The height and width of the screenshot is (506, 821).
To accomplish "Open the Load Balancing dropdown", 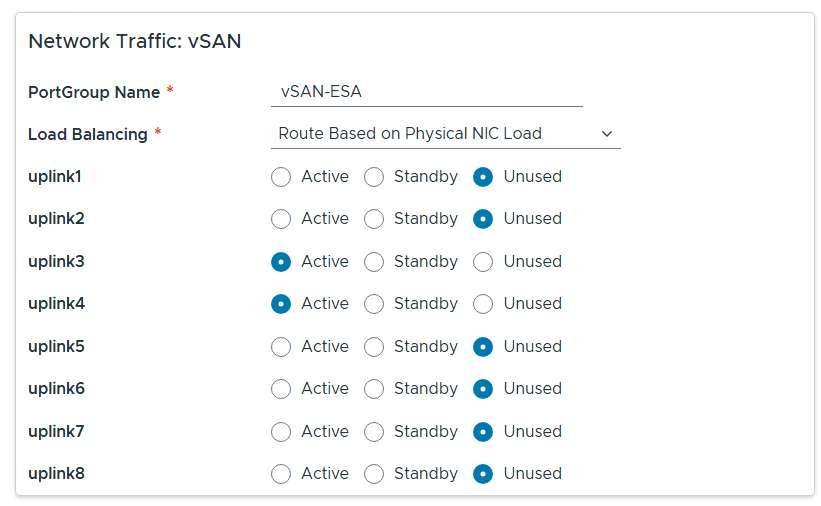I will click(x=444, y=134).
